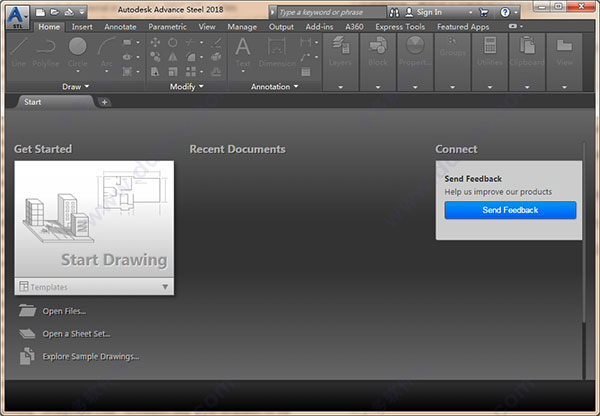
Task: Click the Help question mark icon
Action: tap(505, 13)
